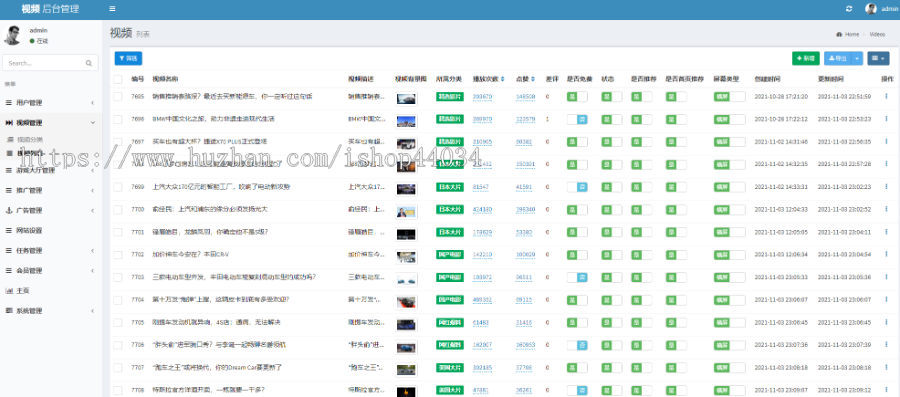Toggle the 是否免费 switch for video 7703
The image size is (900, 397).
[577, 277]
